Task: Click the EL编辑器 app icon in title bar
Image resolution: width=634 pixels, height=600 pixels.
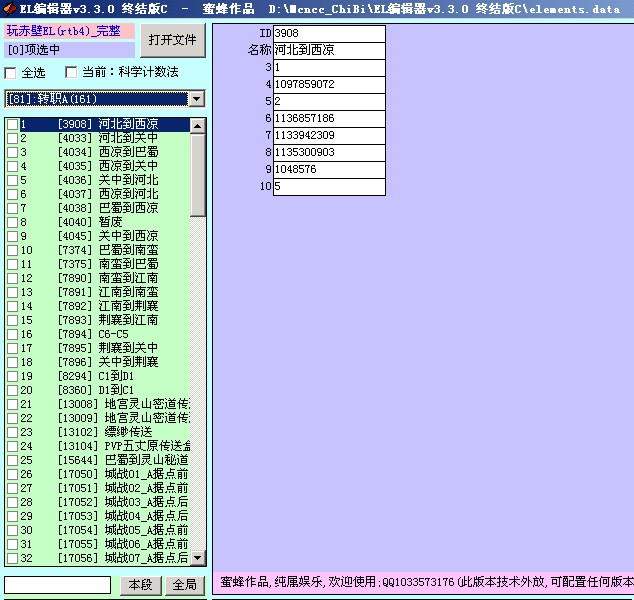Action: point(9,9)
